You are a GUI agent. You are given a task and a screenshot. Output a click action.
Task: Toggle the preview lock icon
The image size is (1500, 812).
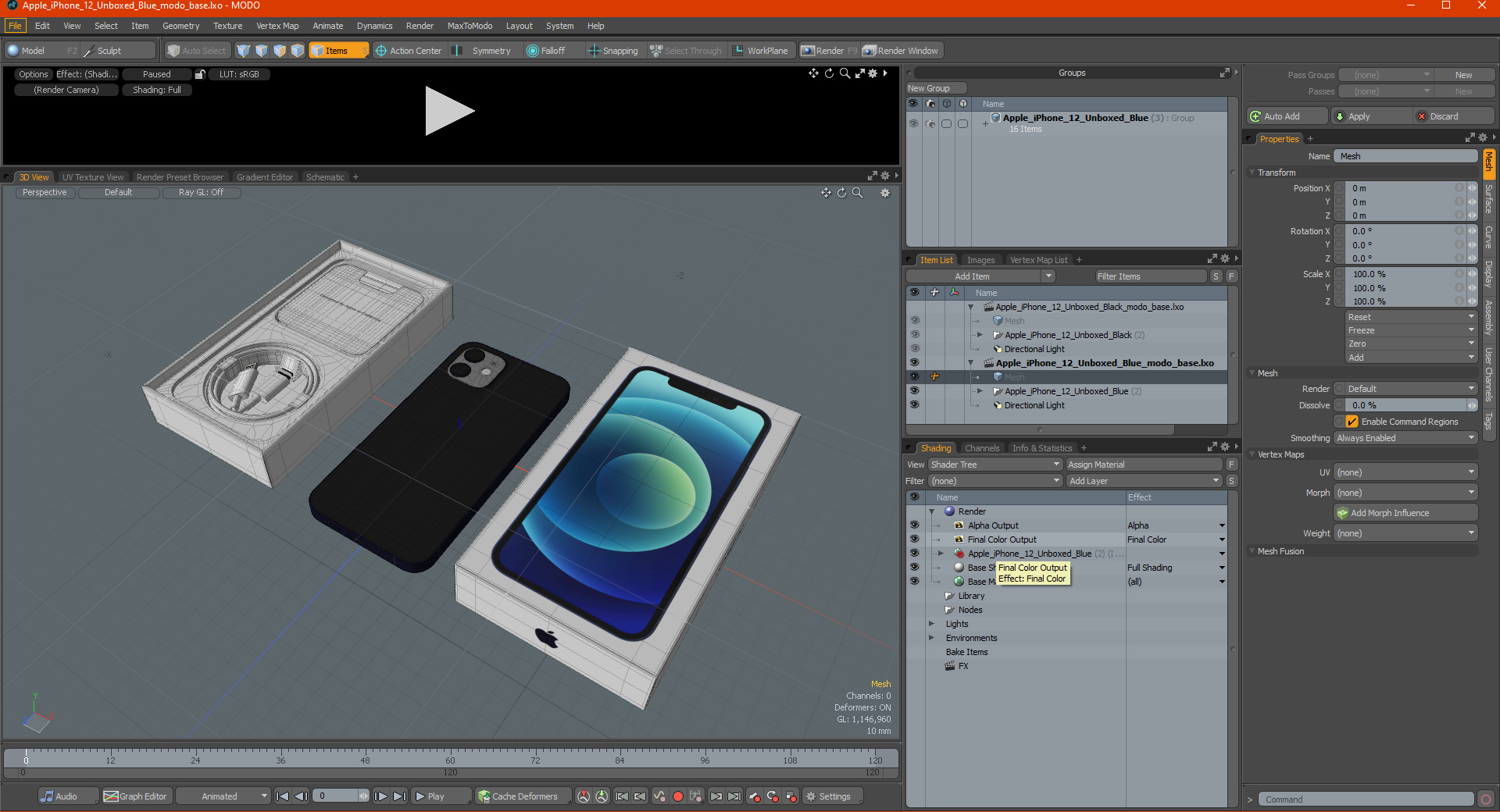tap(200, 74)
